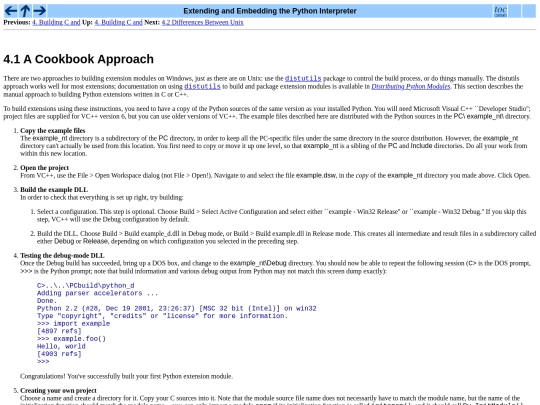Click the '[4903 refs]' output line

click(x=59, y=354)
